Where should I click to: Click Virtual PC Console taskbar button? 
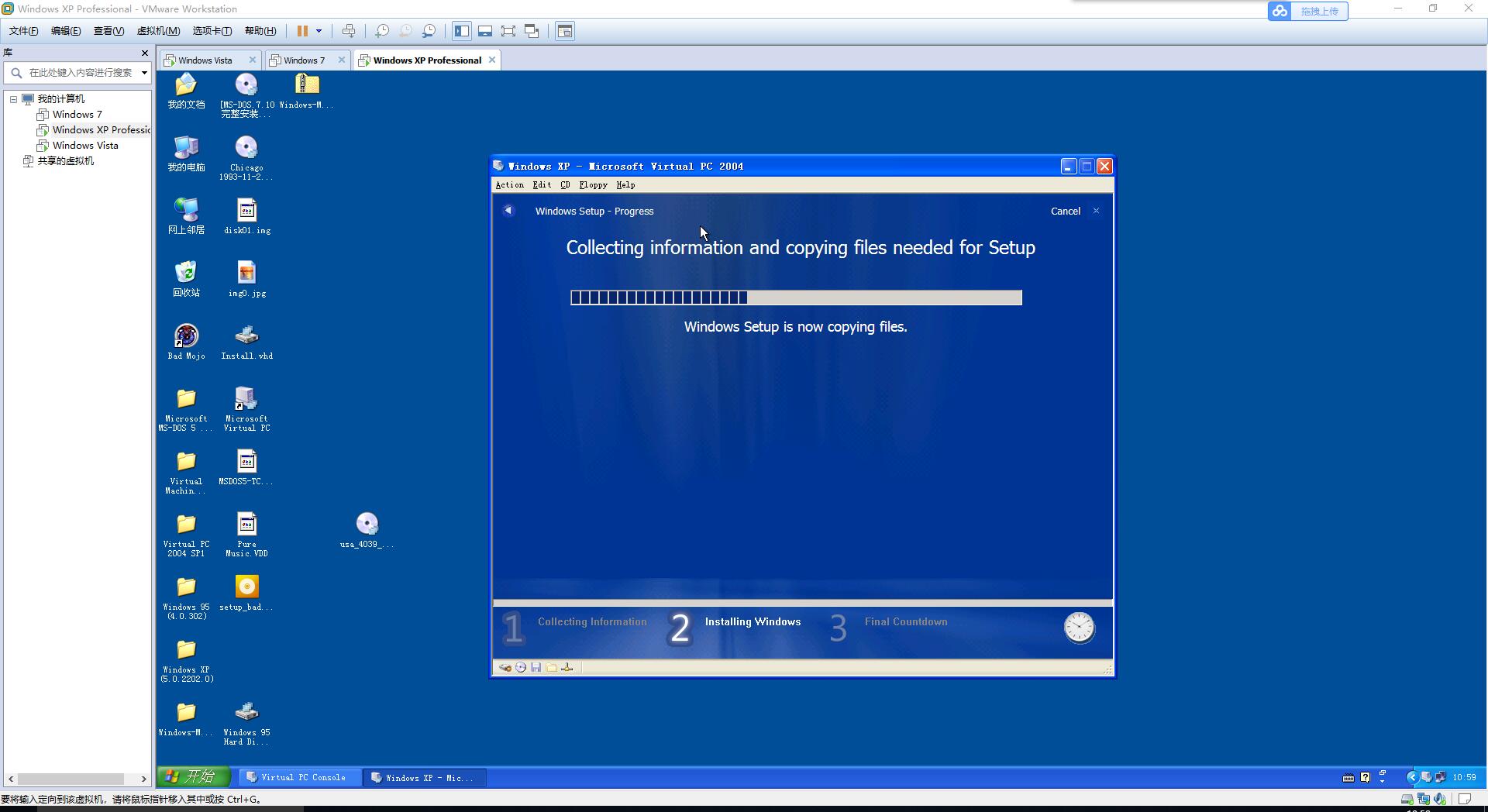[x=299, y=778]
